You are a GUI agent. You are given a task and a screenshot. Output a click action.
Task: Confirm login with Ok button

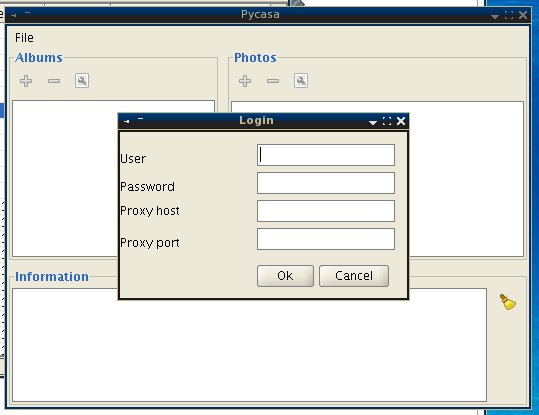click(x=285, y=276)
